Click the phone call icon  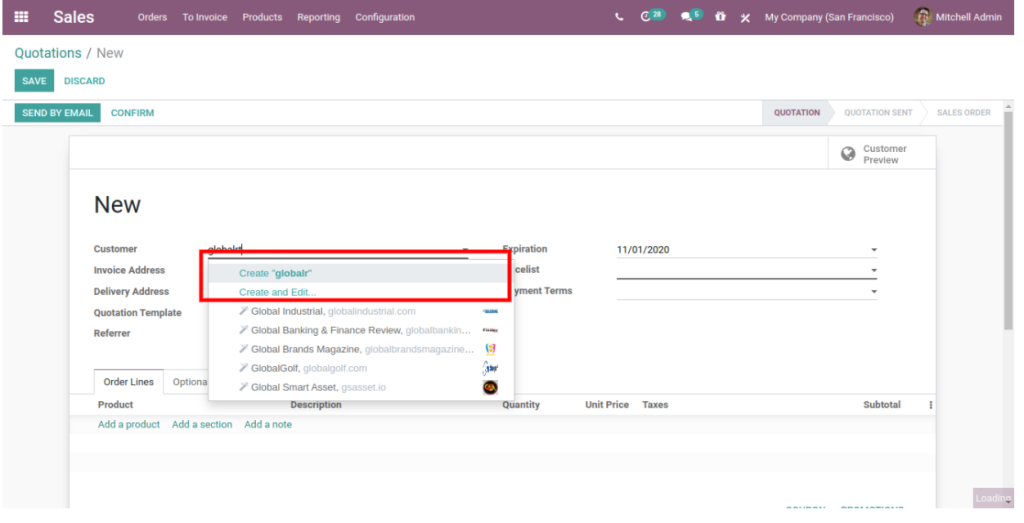(x=619, y=18)
